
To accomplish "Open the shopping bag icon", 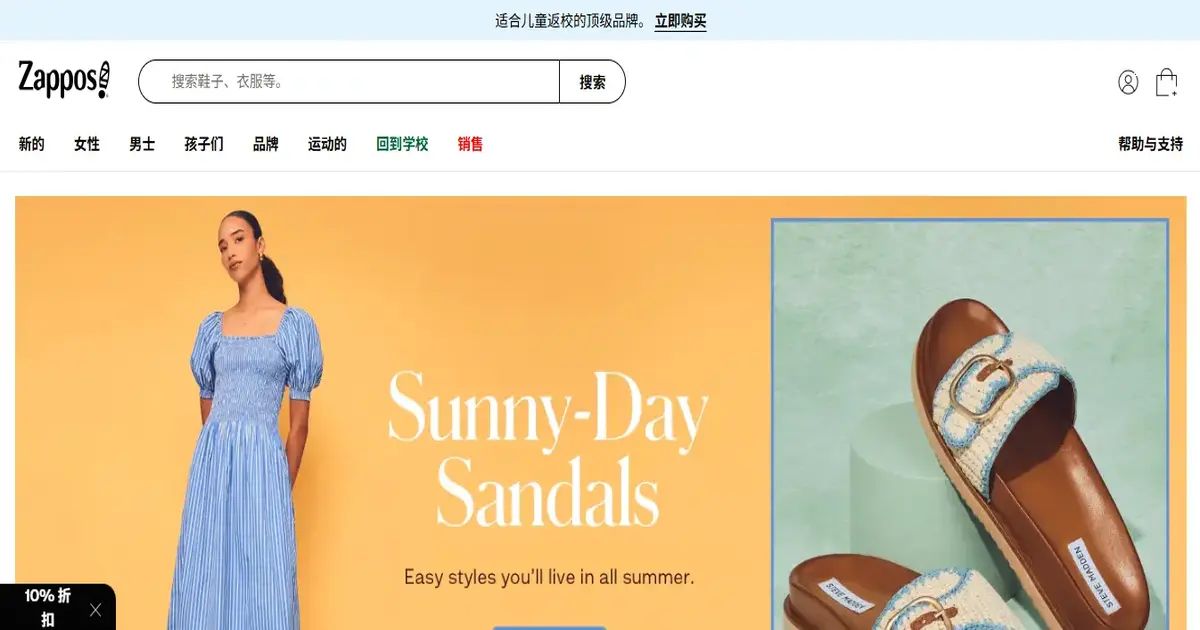I will pyautogui.click(x=1166, y=82).
